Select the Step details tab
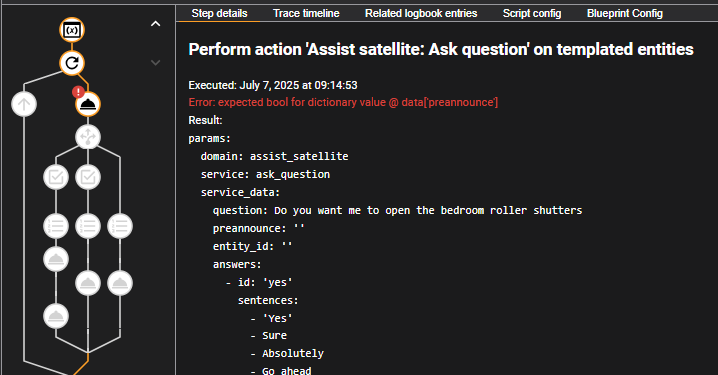This screenshot has height=375, width=718. 219,13
